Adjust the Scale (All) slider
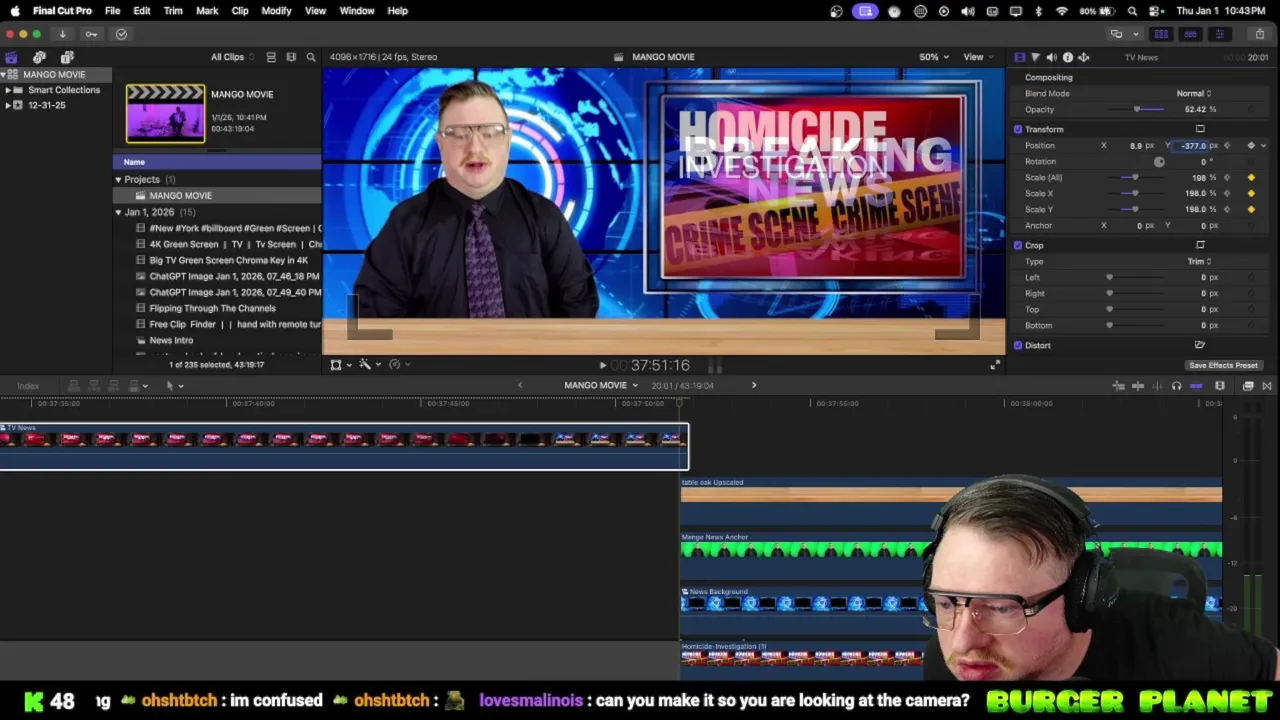1280x720 pixels. 1137,178
